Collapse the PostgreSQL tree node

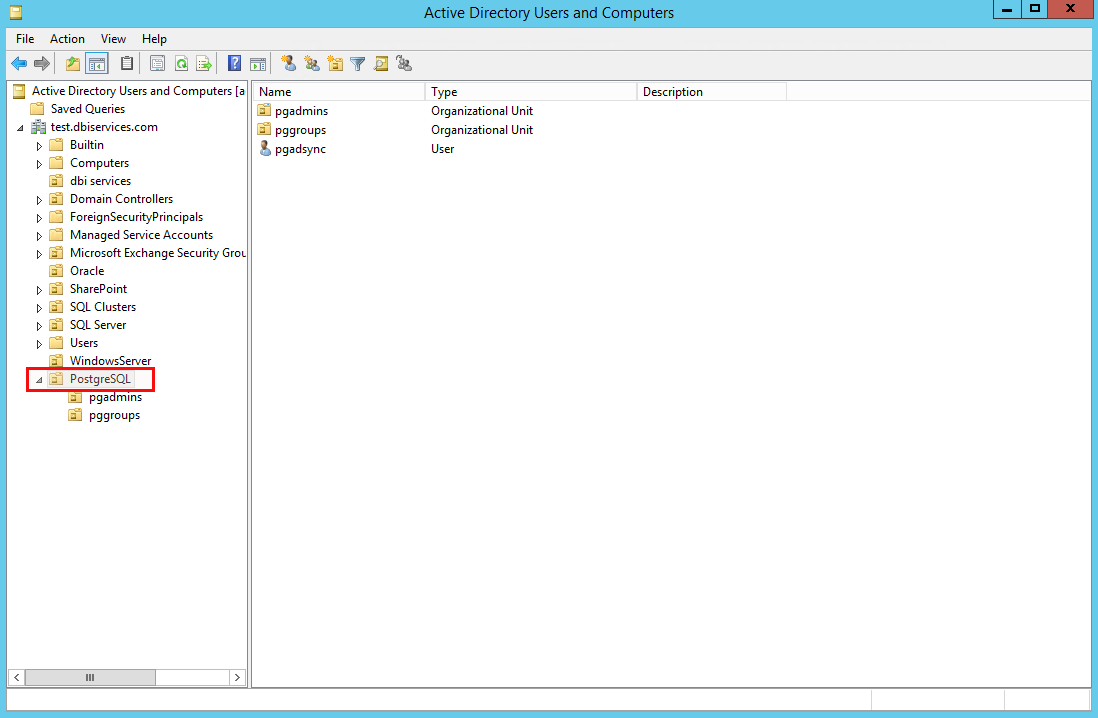tap(39, 380)
